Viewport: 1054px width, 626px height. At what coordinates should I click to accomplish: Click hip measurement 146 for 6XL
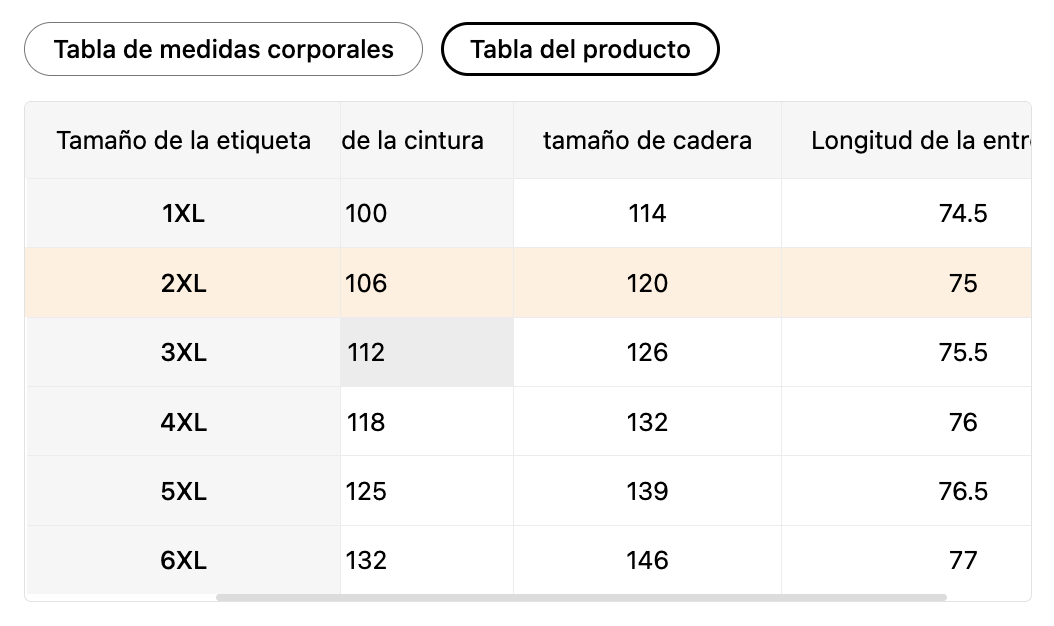(647, 560)
